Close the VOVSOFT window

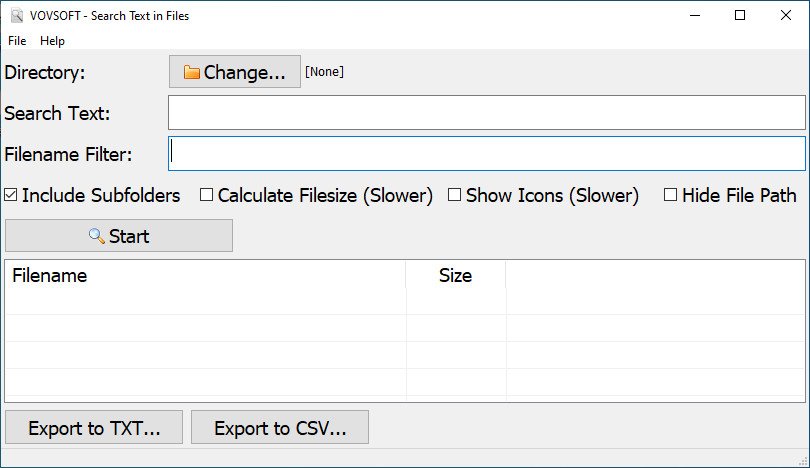coord(786,15)
